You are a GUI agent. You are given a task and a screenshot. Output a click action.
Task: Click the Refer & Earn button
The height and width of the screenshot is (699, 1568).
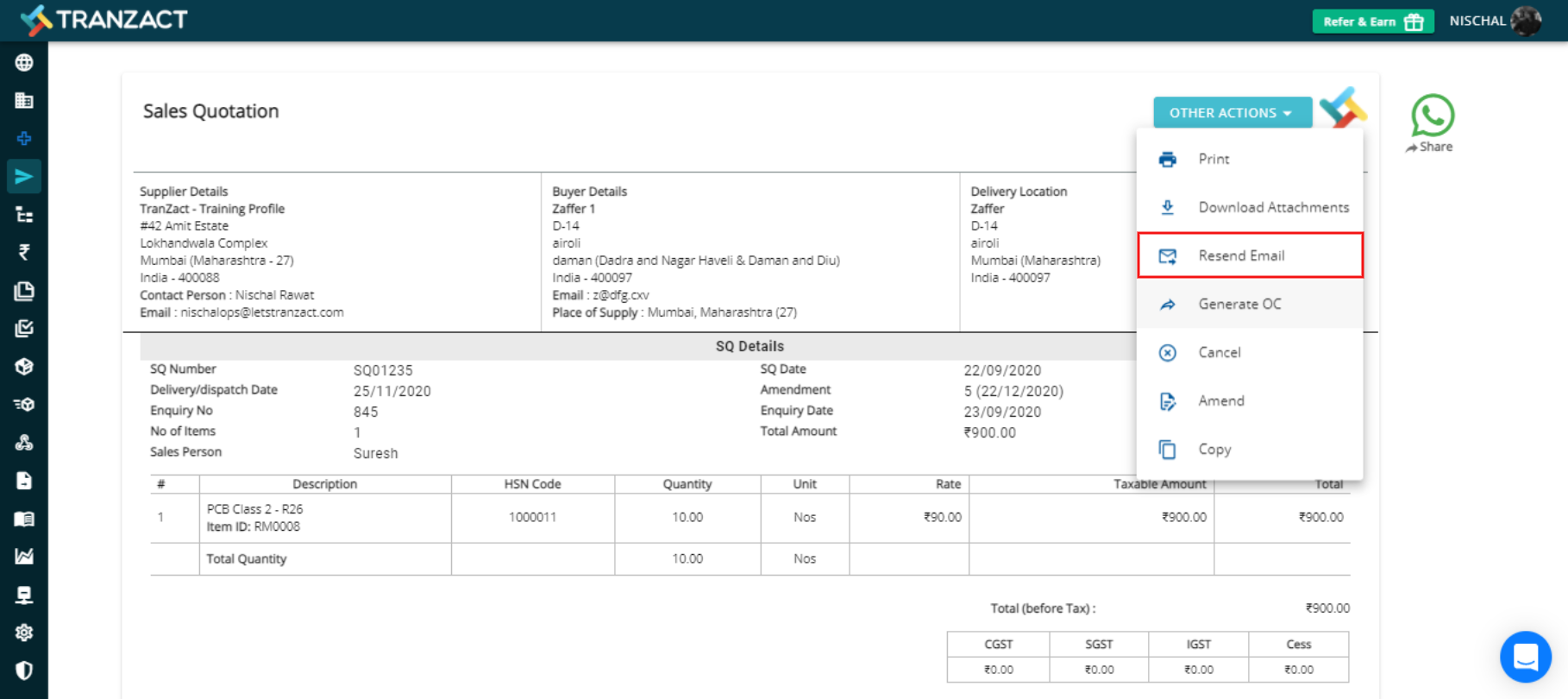(x=1373, y=22)
